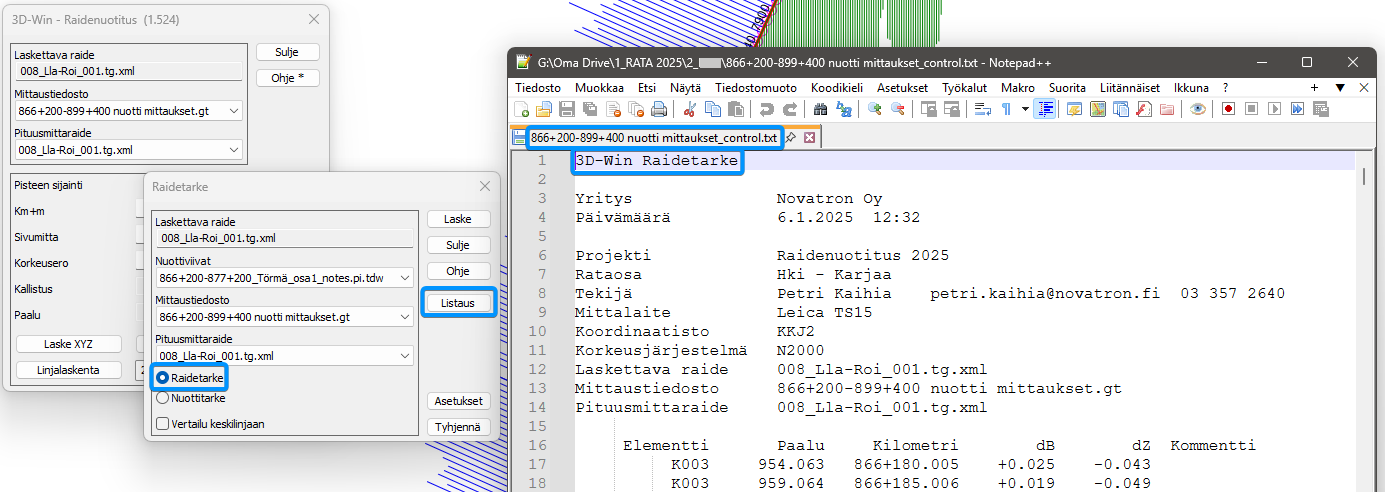
Task: Select the Raidetarke radio button
Action: tap(163, 379)
